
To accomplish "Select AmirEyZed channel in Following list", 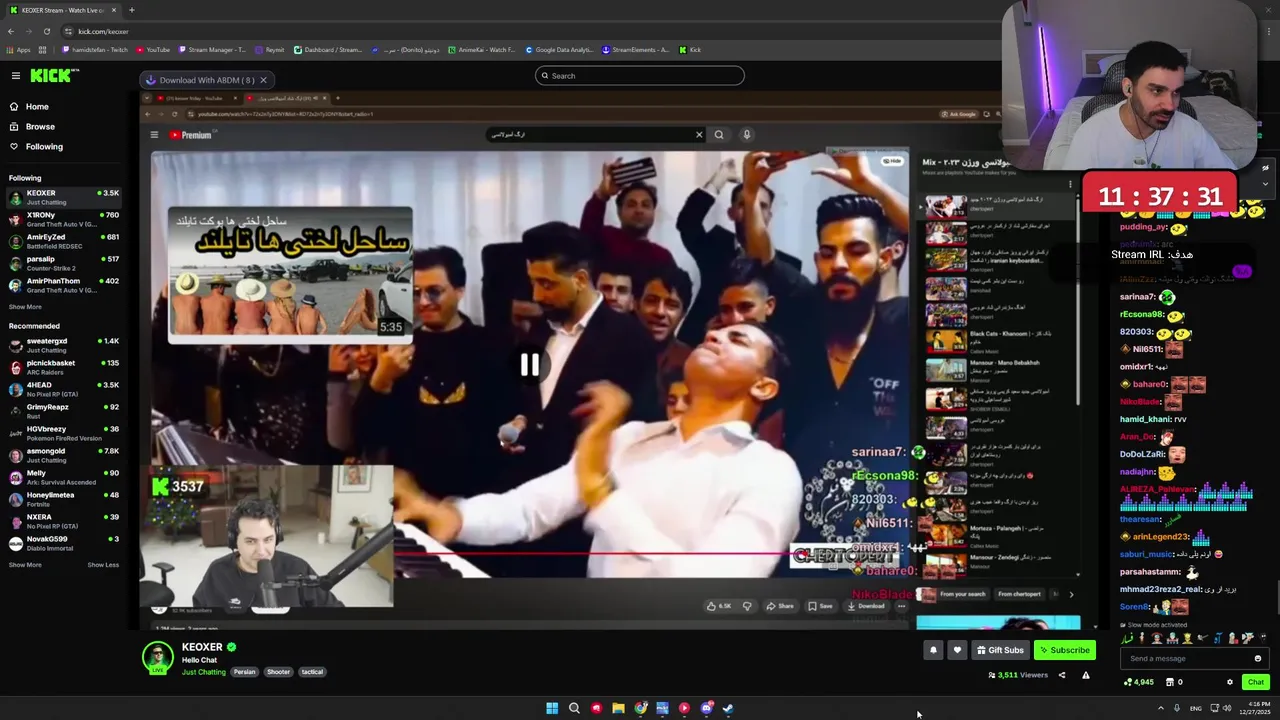I will (x=63, y=241).
